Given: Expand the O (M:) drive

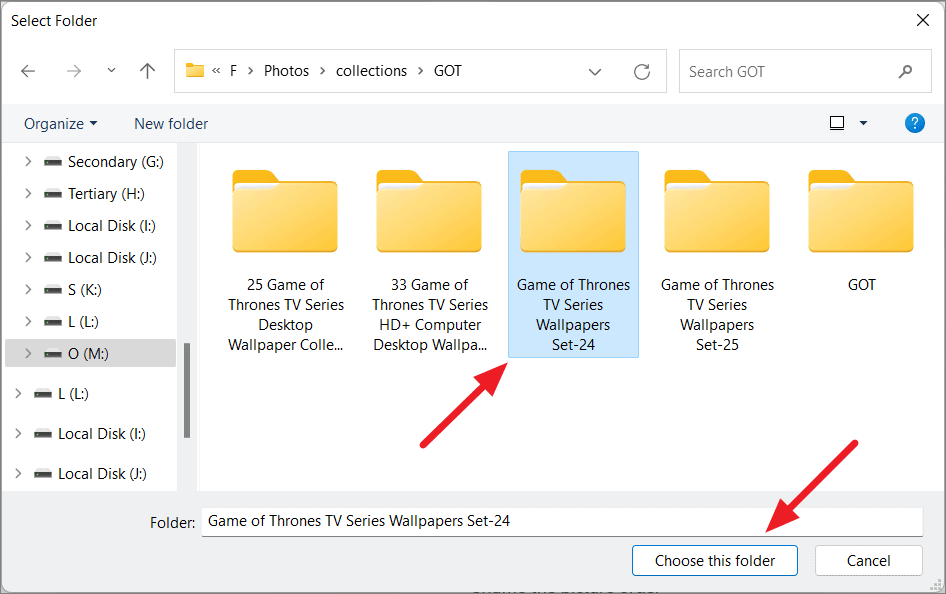Looking at the screenshot, I should click(28, 353).
